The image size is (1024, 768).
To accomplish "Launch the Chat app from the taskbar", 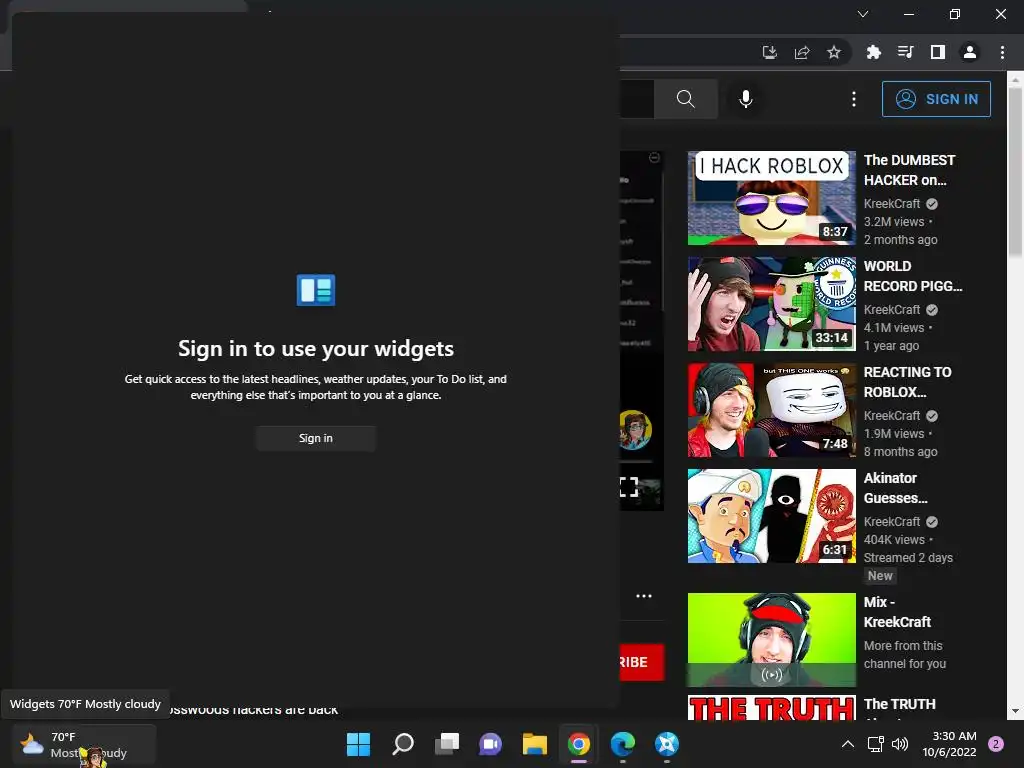I will click(490, 744).
